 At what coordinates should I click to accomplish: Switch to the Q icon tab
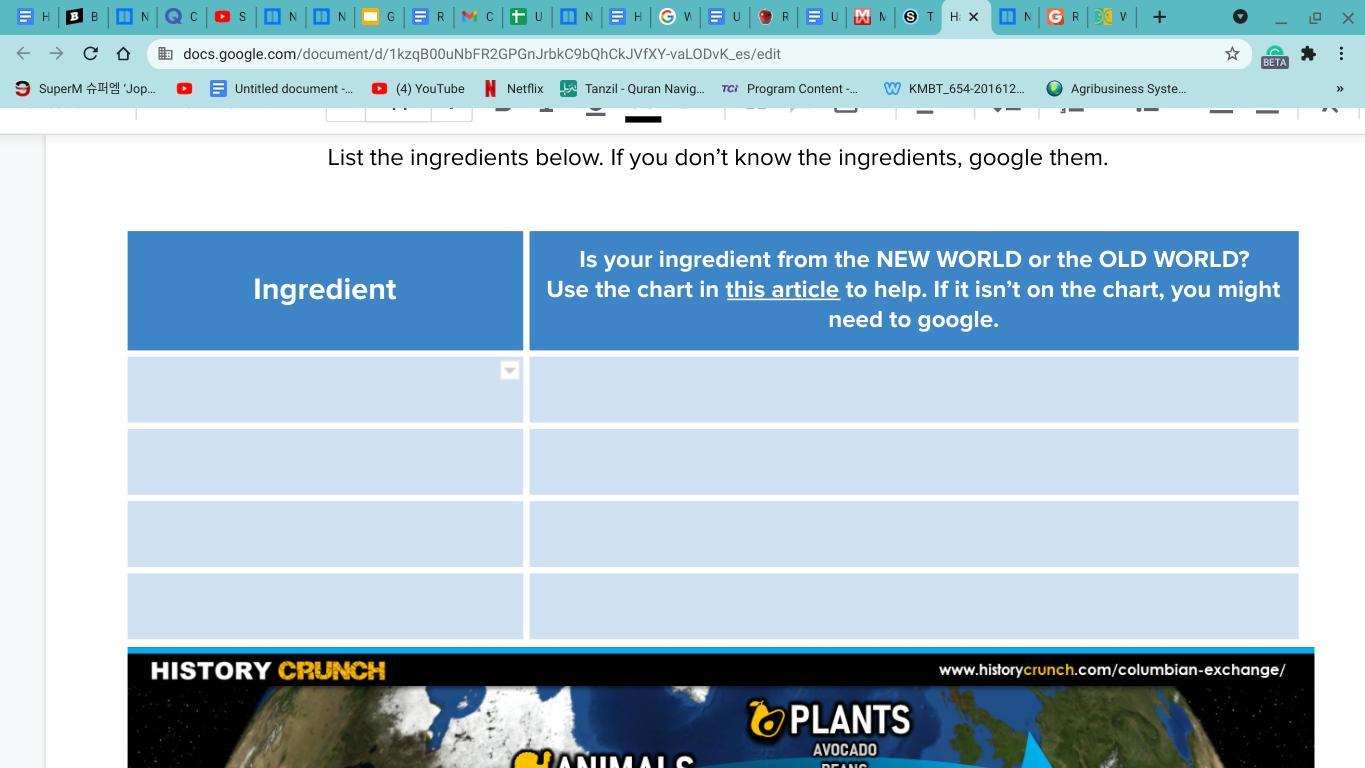(181, 17)
